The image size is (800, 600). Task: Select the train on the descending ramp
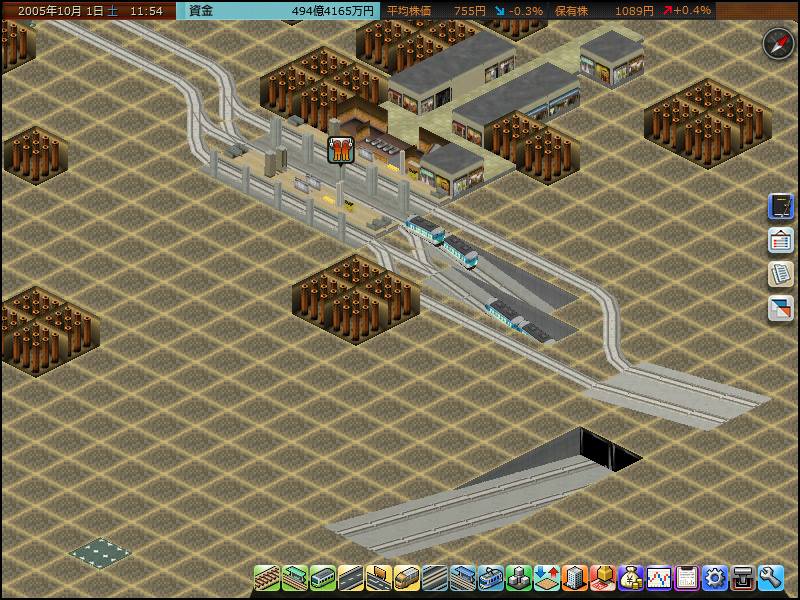coord(518,320)
